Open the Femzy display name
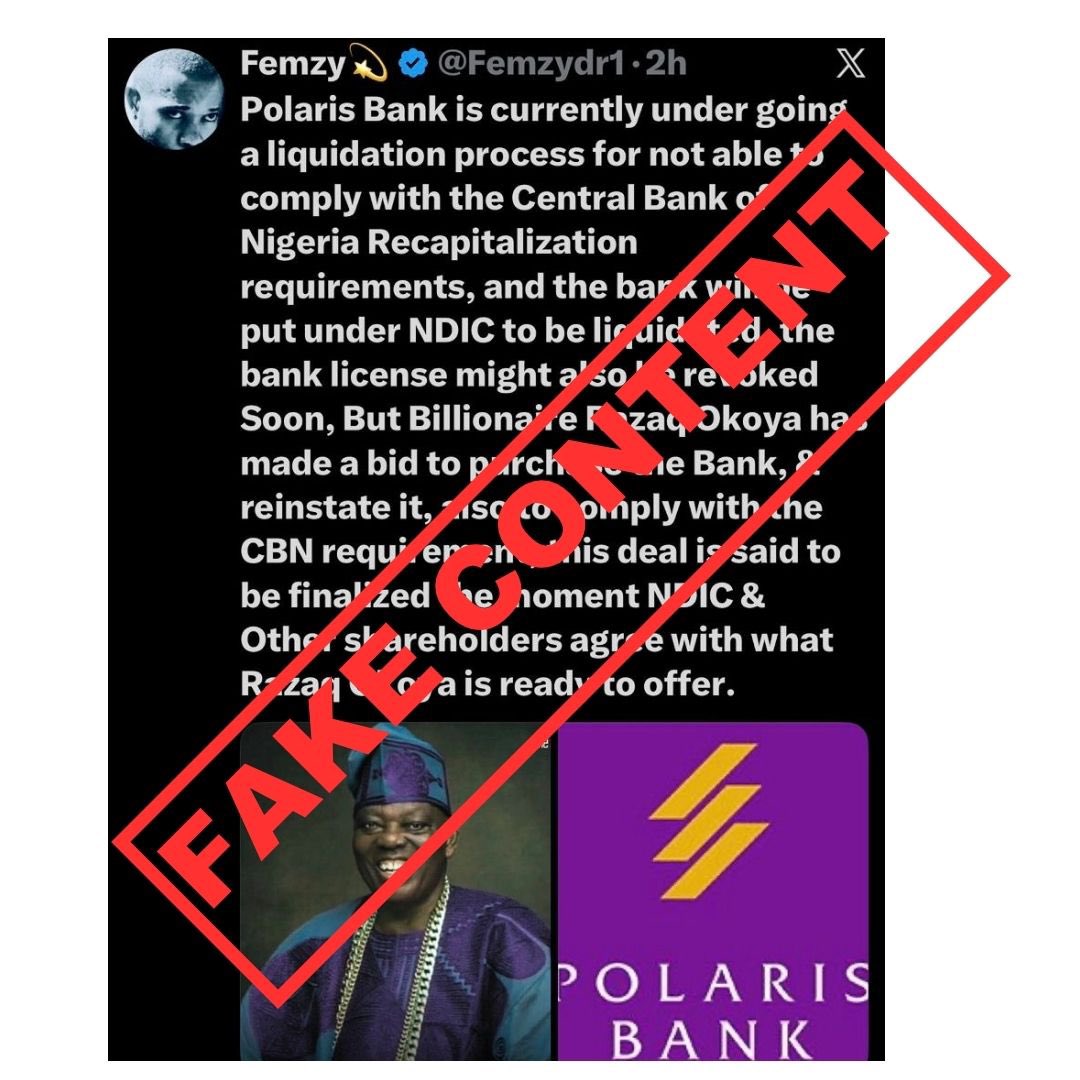Screen dimensions: 1080x1080 (x=293, y=63)
